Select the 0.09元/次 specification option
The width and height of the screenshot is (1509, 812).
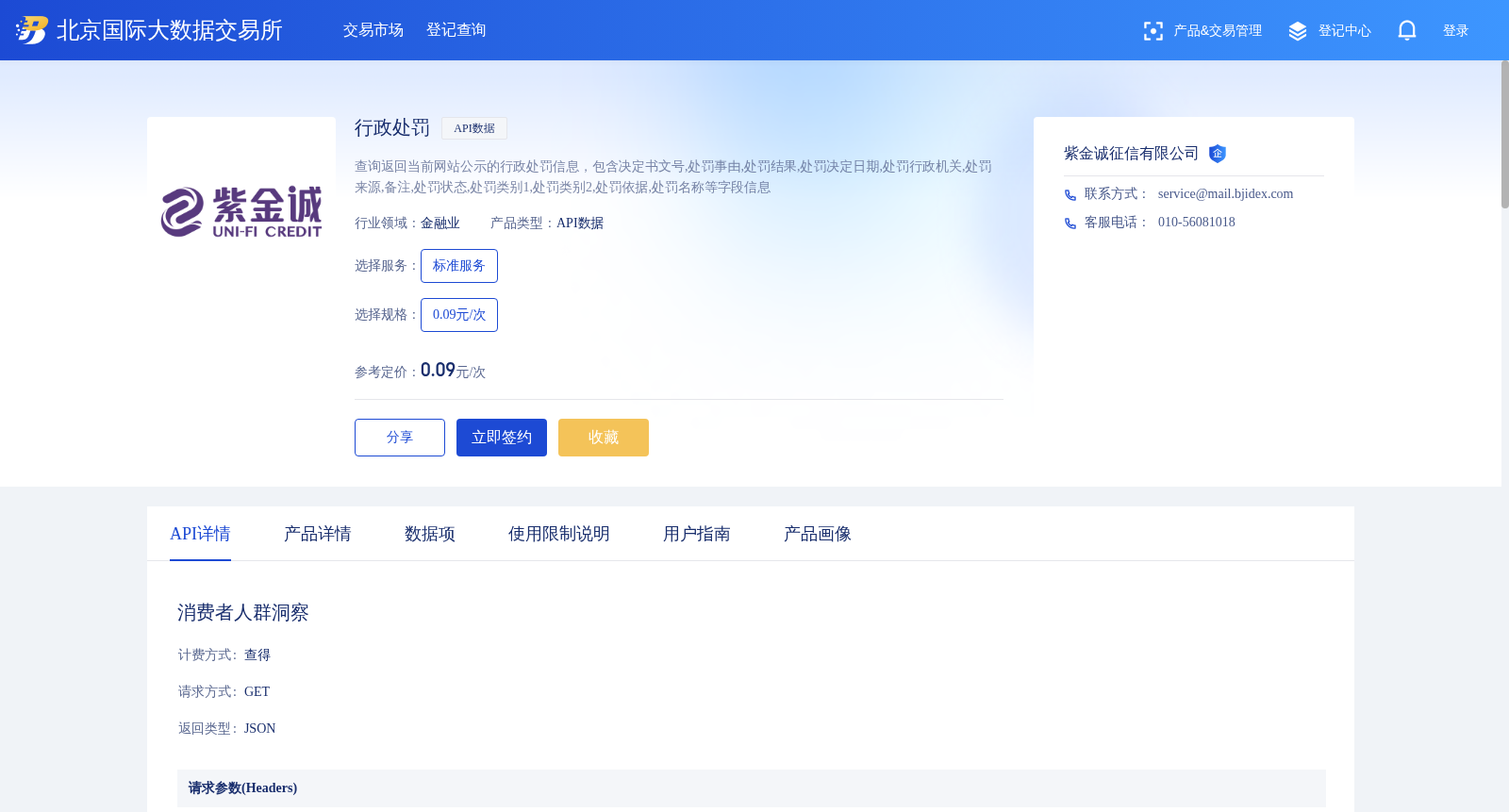[459, 315]
